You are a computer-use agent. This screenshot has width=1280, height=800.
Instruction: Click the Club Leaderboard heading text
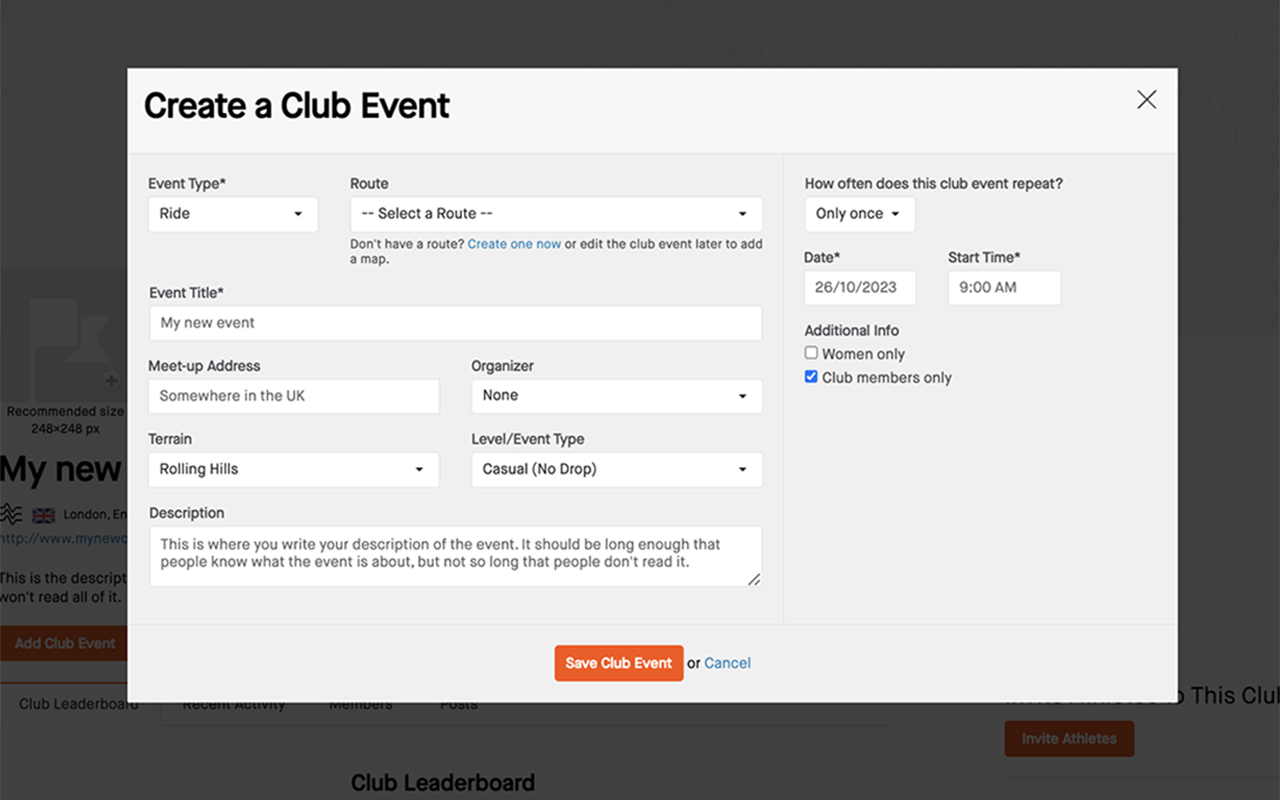(x=443, y=783)
